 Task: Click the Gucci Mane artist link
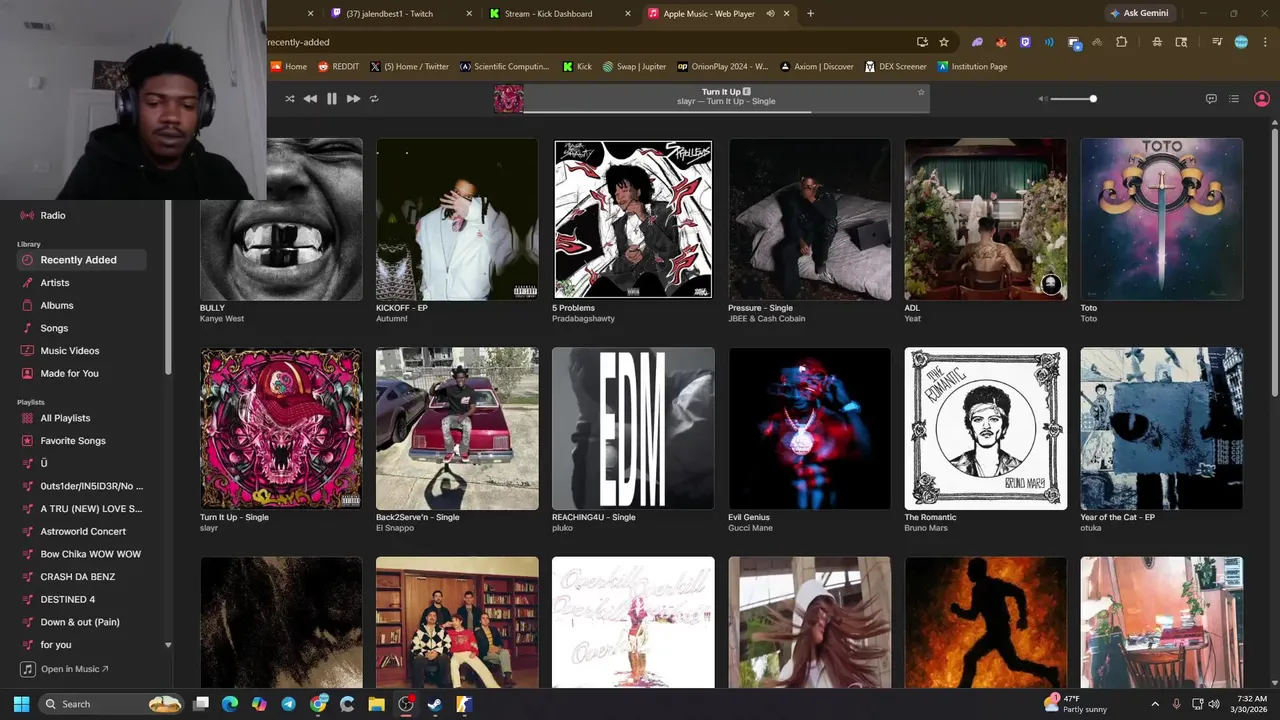750,528
